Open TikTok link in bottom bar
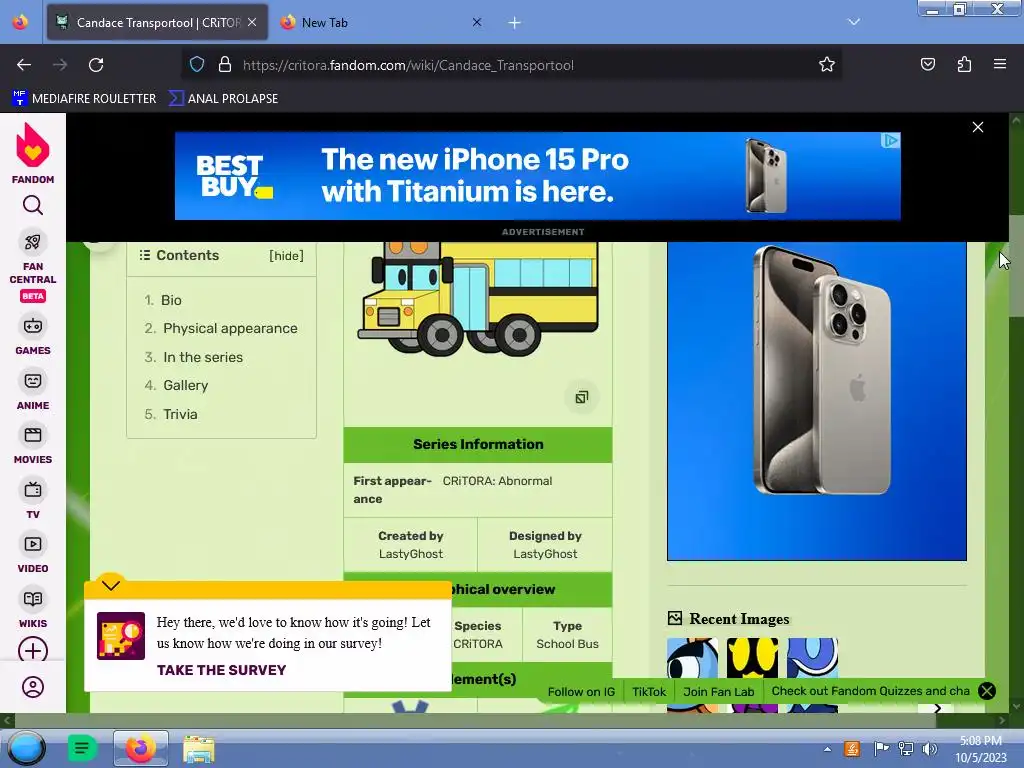 (648, 692)
